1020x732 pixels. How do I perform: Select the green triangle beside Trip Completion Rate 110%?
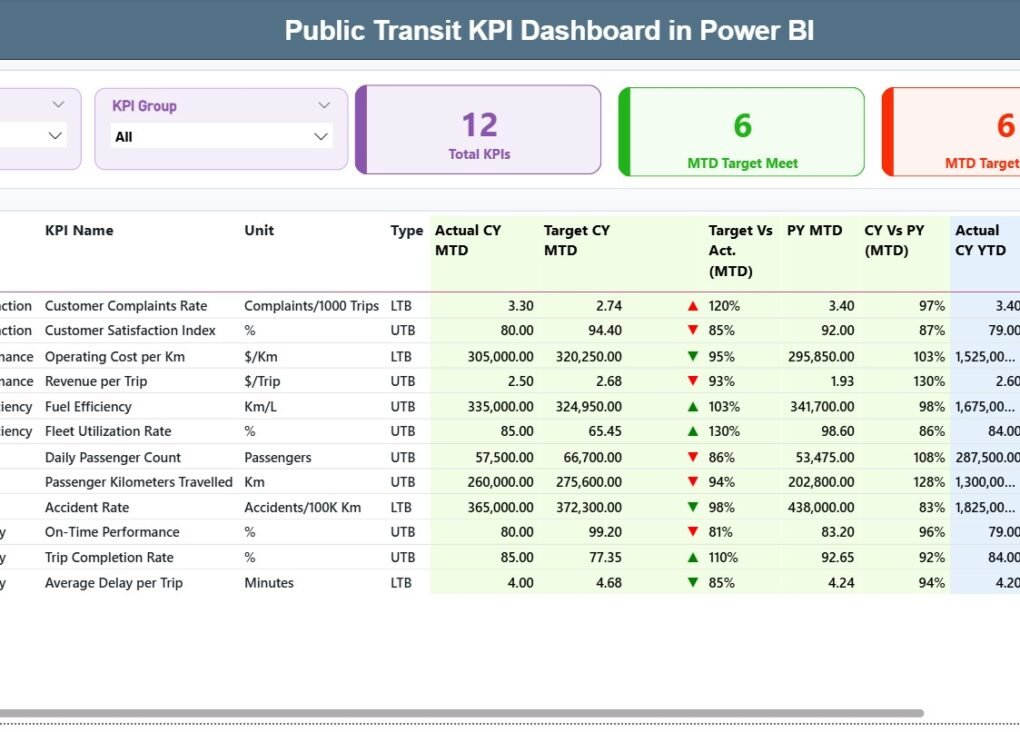(692, 557)
